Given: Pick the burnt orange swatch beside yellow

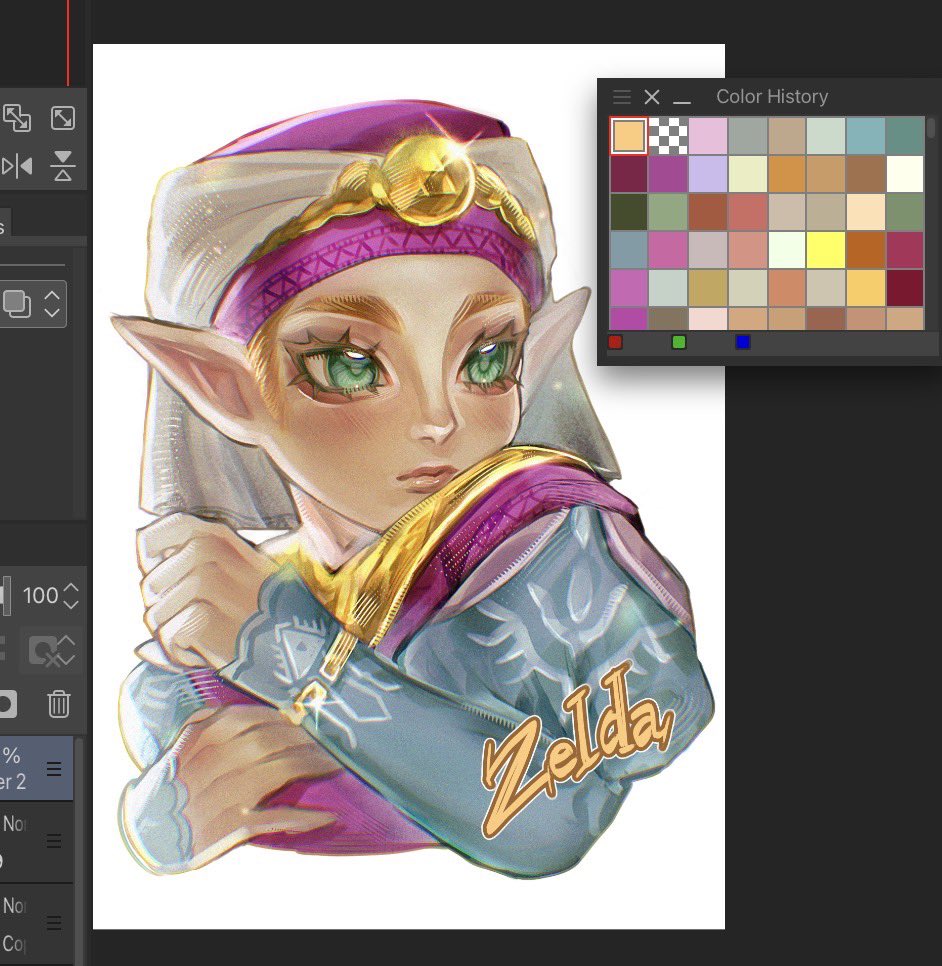Looking at the screenshot, I should click(x=866, y=250).
